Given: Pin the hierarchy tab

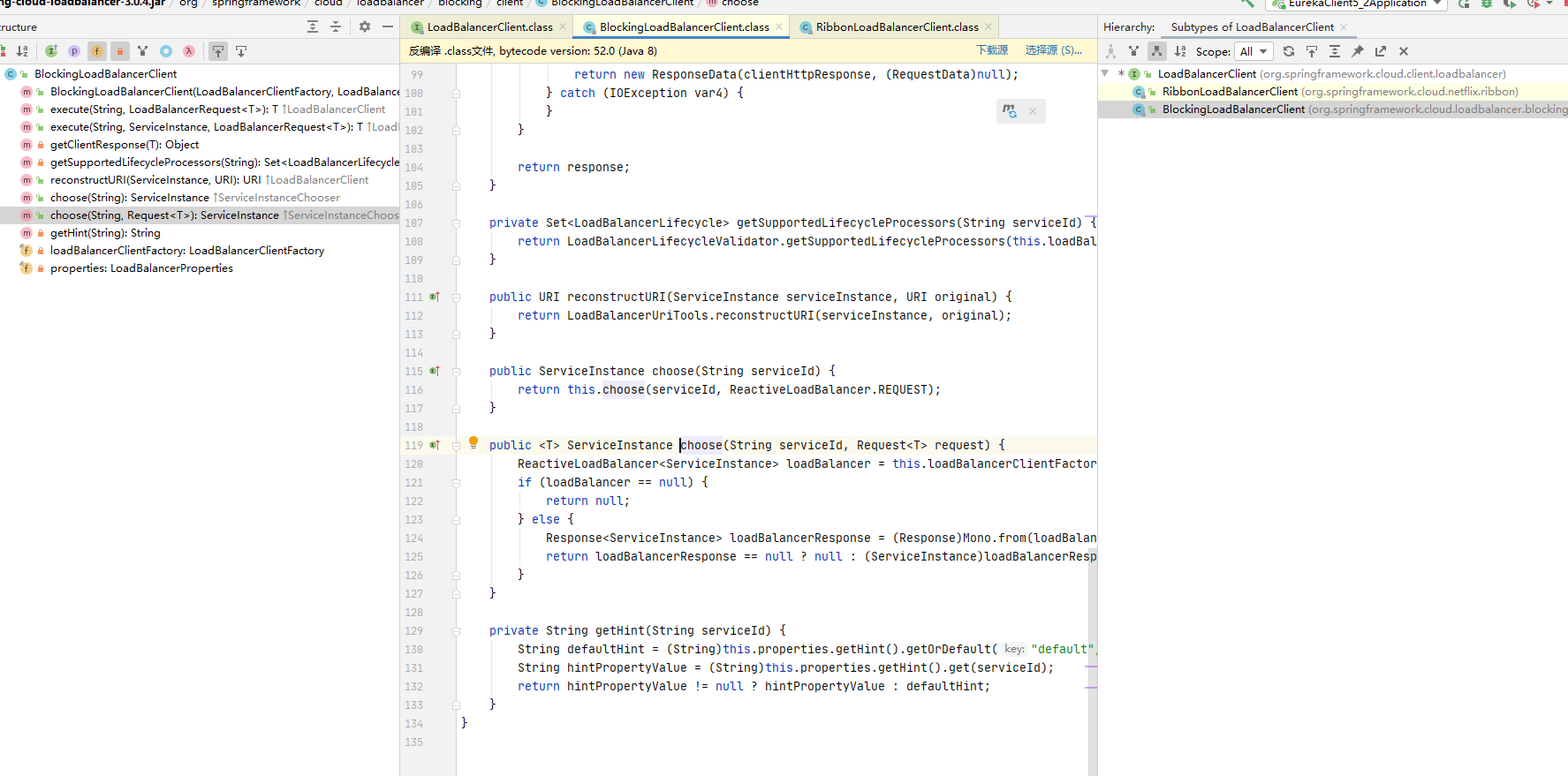Looking at the screenshot, I should 1358,51.
